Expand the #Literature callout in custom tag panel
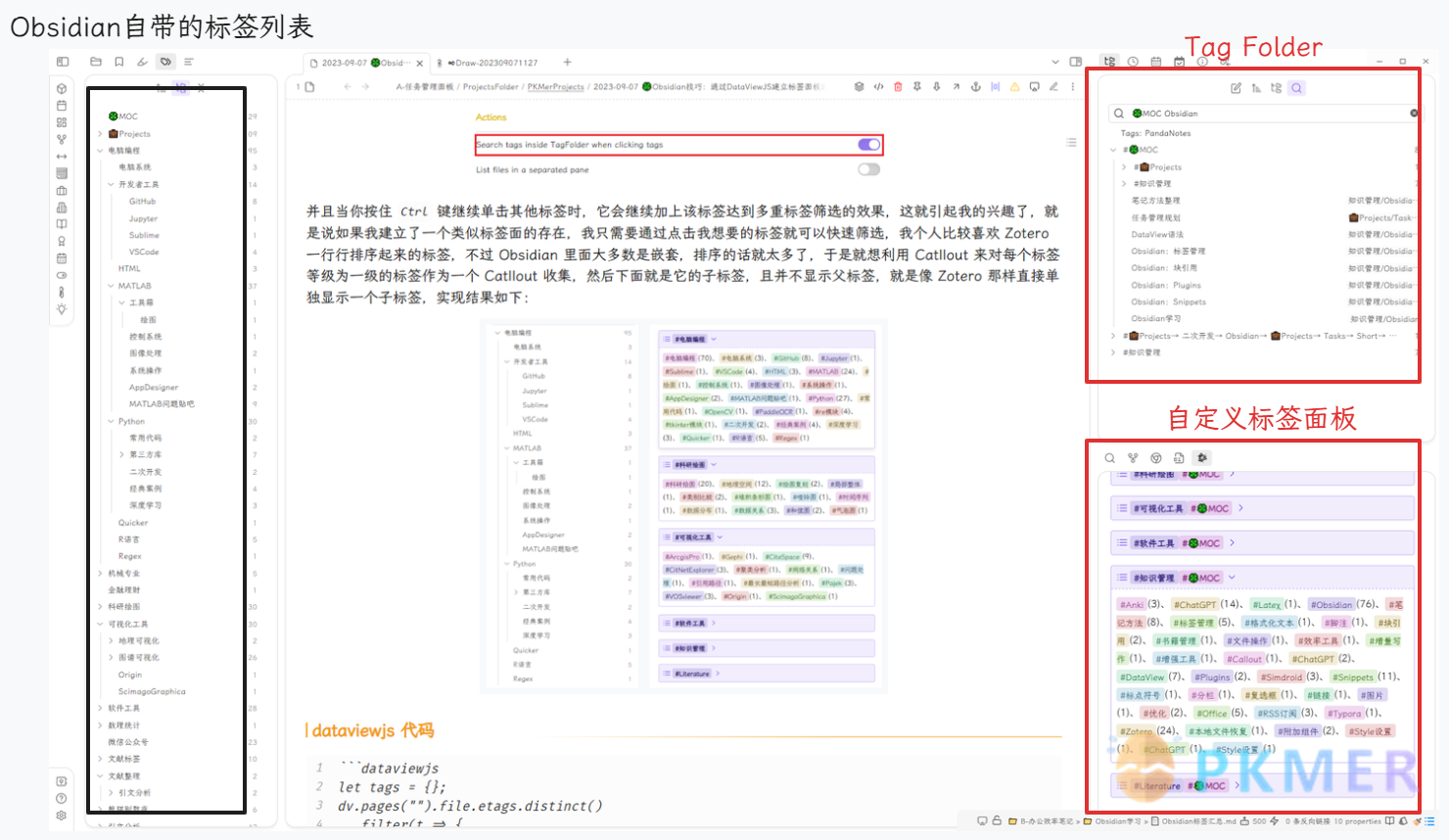 pos(1238,785)
